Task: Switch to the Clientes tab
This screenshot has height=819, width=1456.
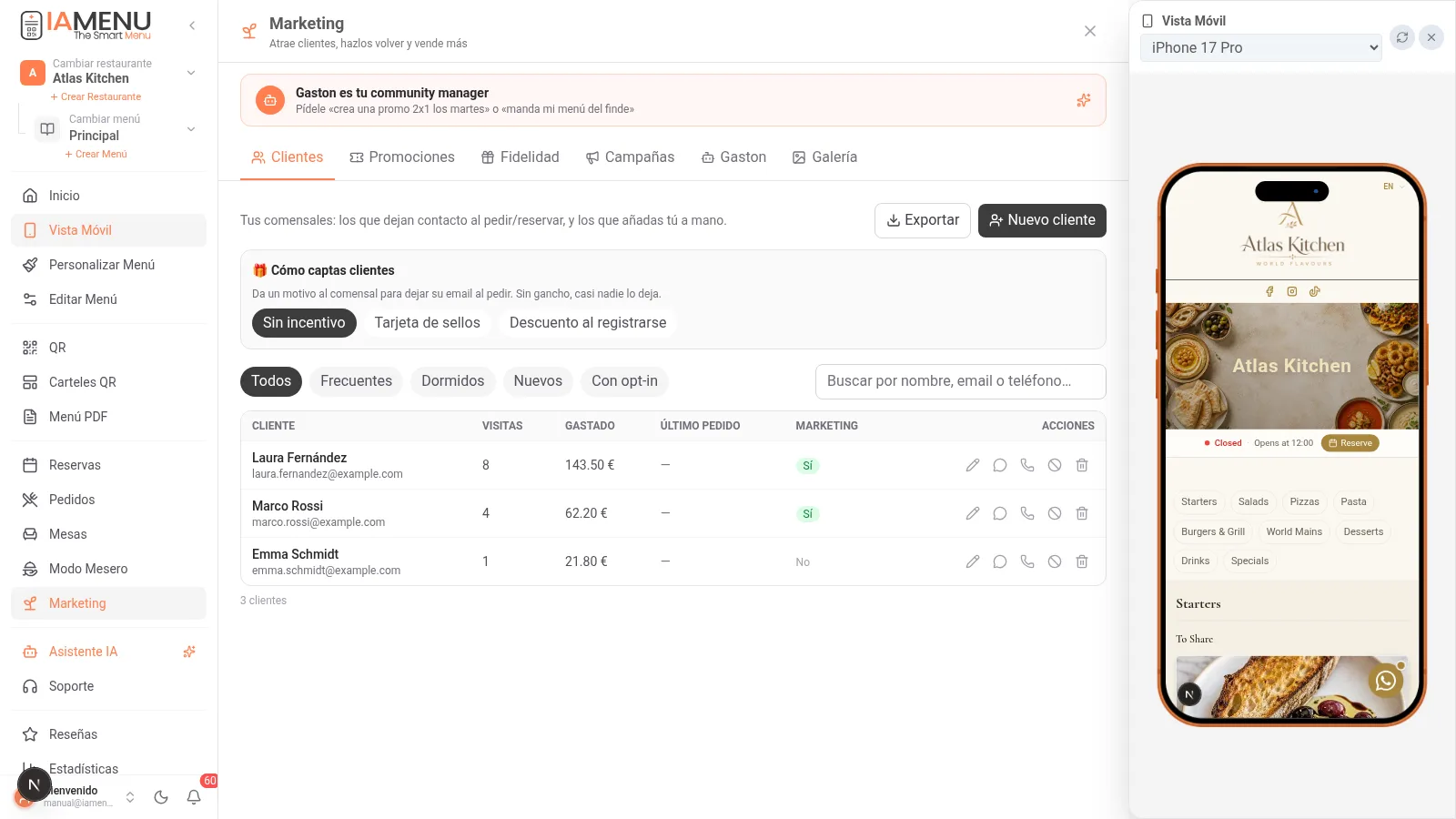Action: 288,157
